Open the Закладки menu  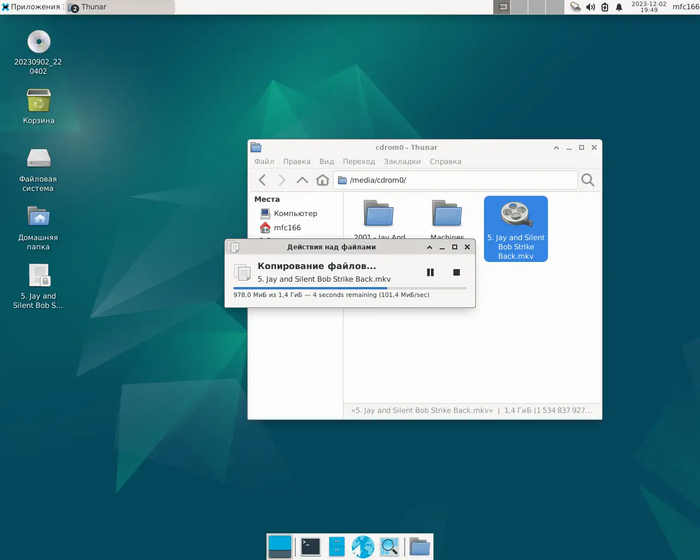pos(402,161)
